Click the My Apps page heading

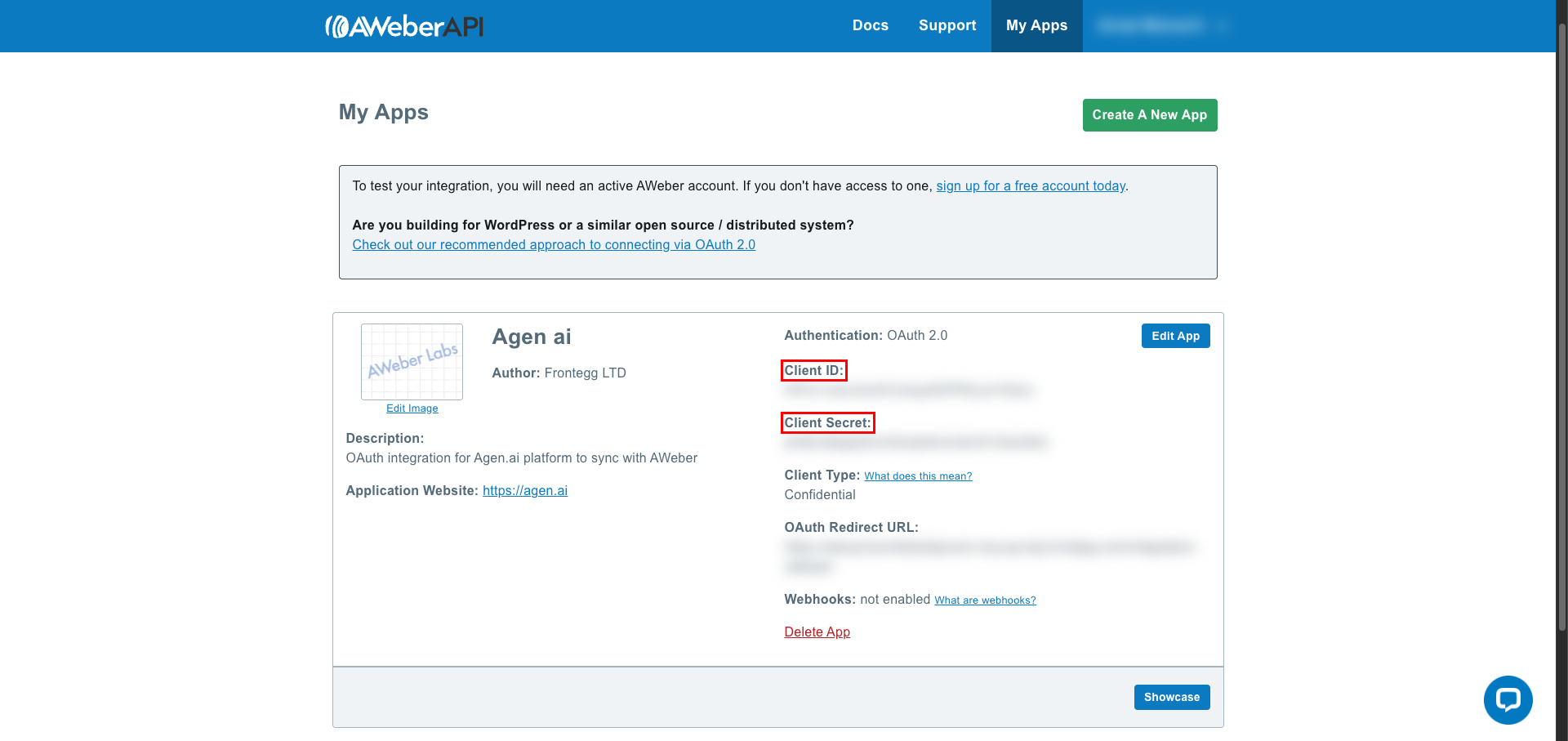click(383, 113)
